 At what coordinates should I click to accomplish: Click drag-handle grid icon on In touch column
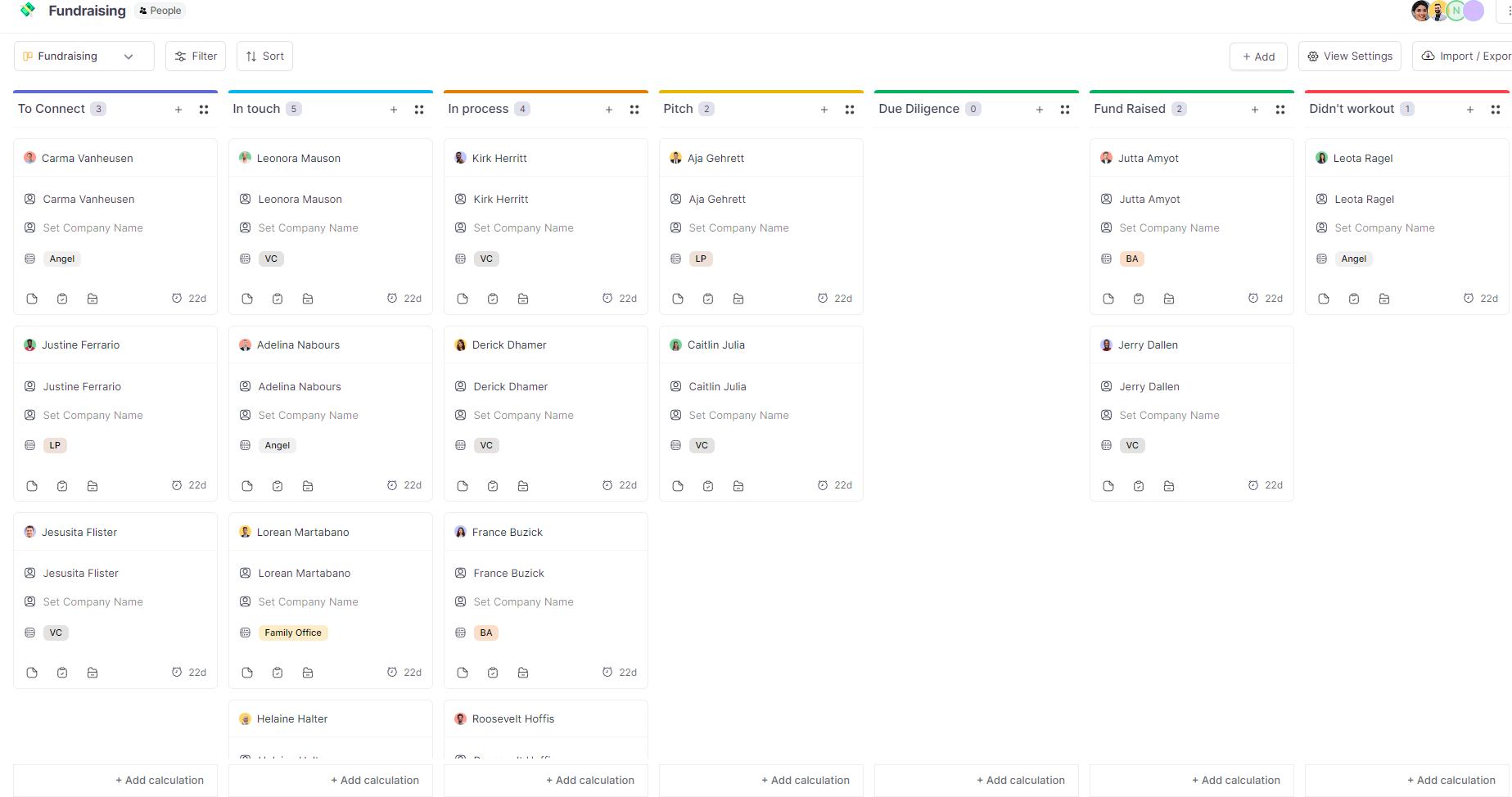(419, 109)
